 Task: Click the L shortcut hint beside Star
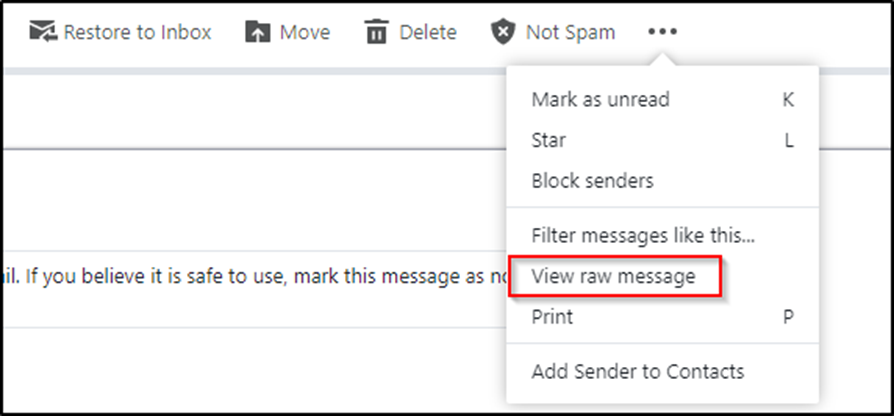pos(788,141)
